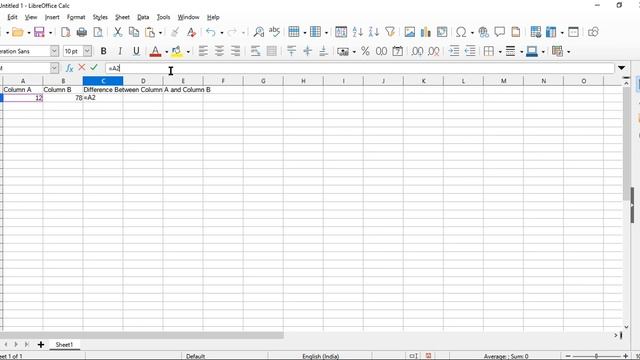The height and width of the screenshot is (360, 640).
Task: Open the font size dropdown
Action: pyautogui.click(x=87, y=51)
